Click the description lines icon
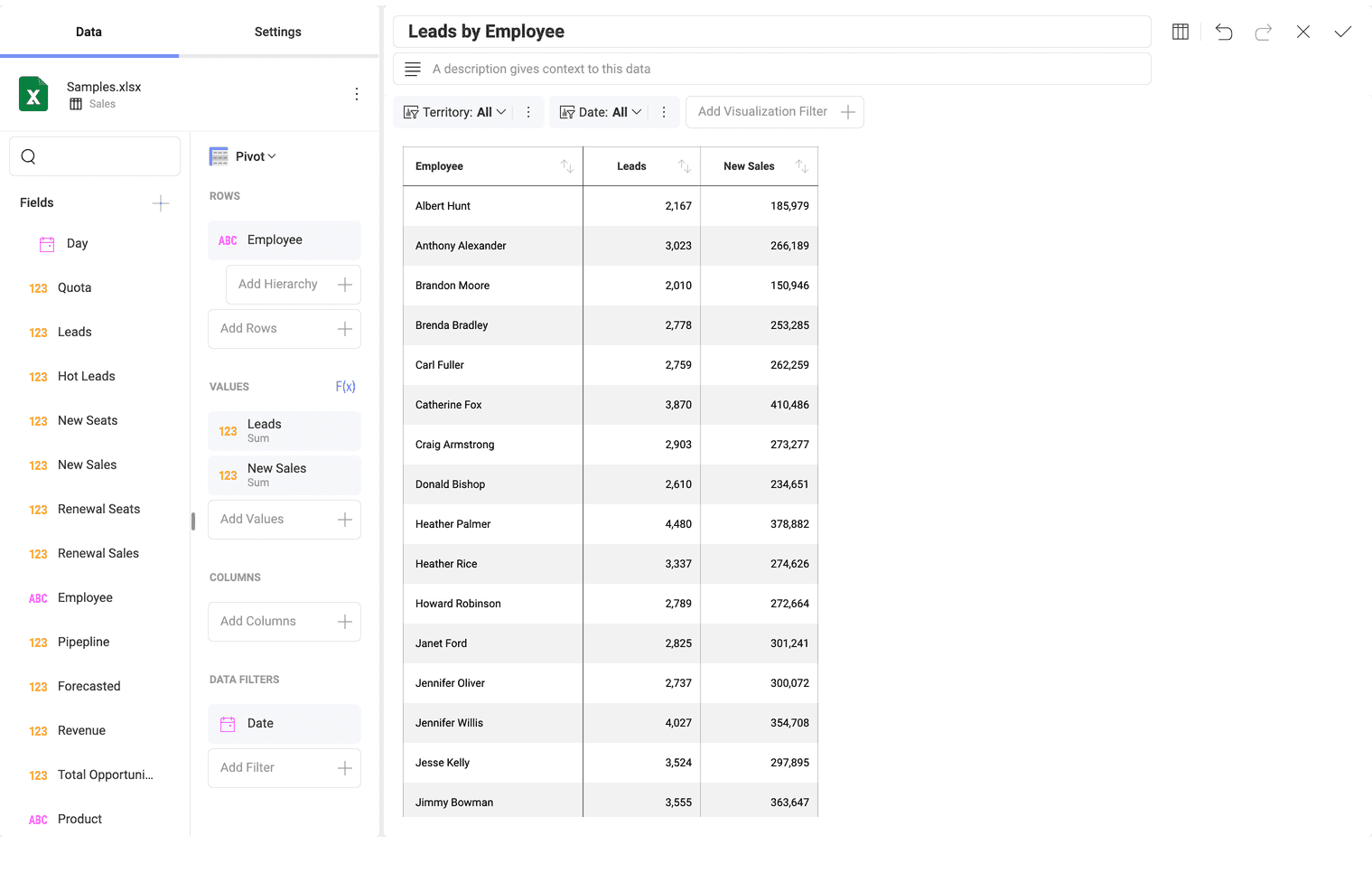Image resolution: width=1372 pixels, height=873 pixels. click(x=413, y=69)
